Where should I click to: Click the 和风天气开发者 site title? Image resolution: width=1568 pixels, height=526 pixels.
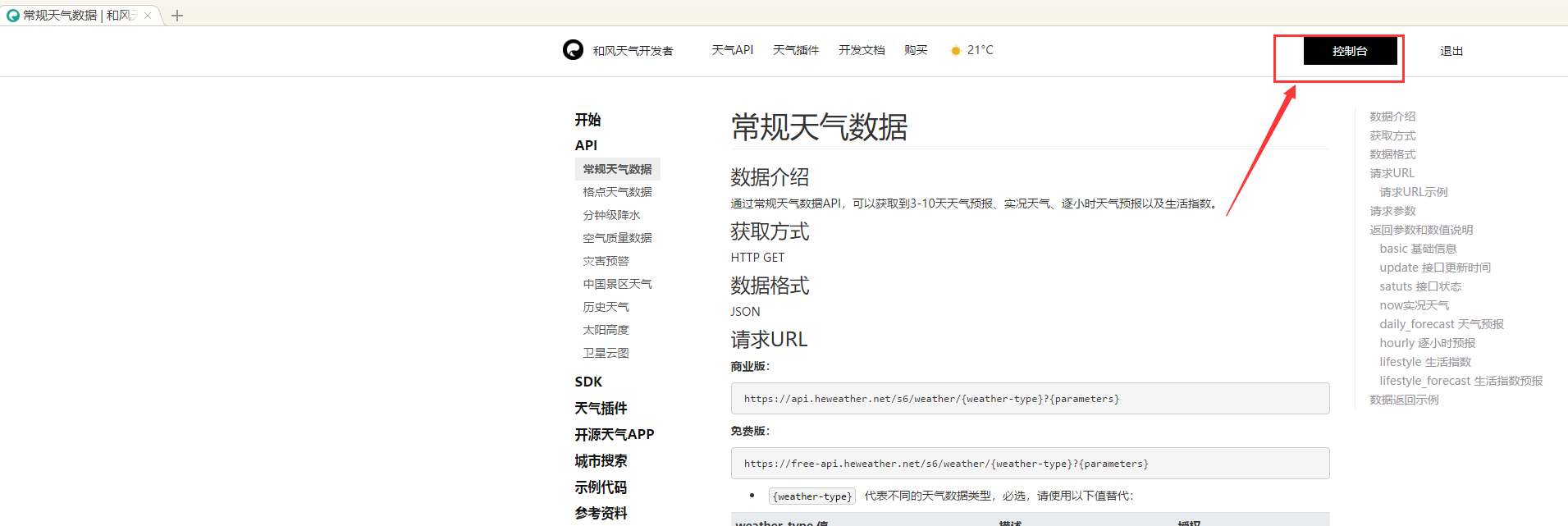(633, 51)
